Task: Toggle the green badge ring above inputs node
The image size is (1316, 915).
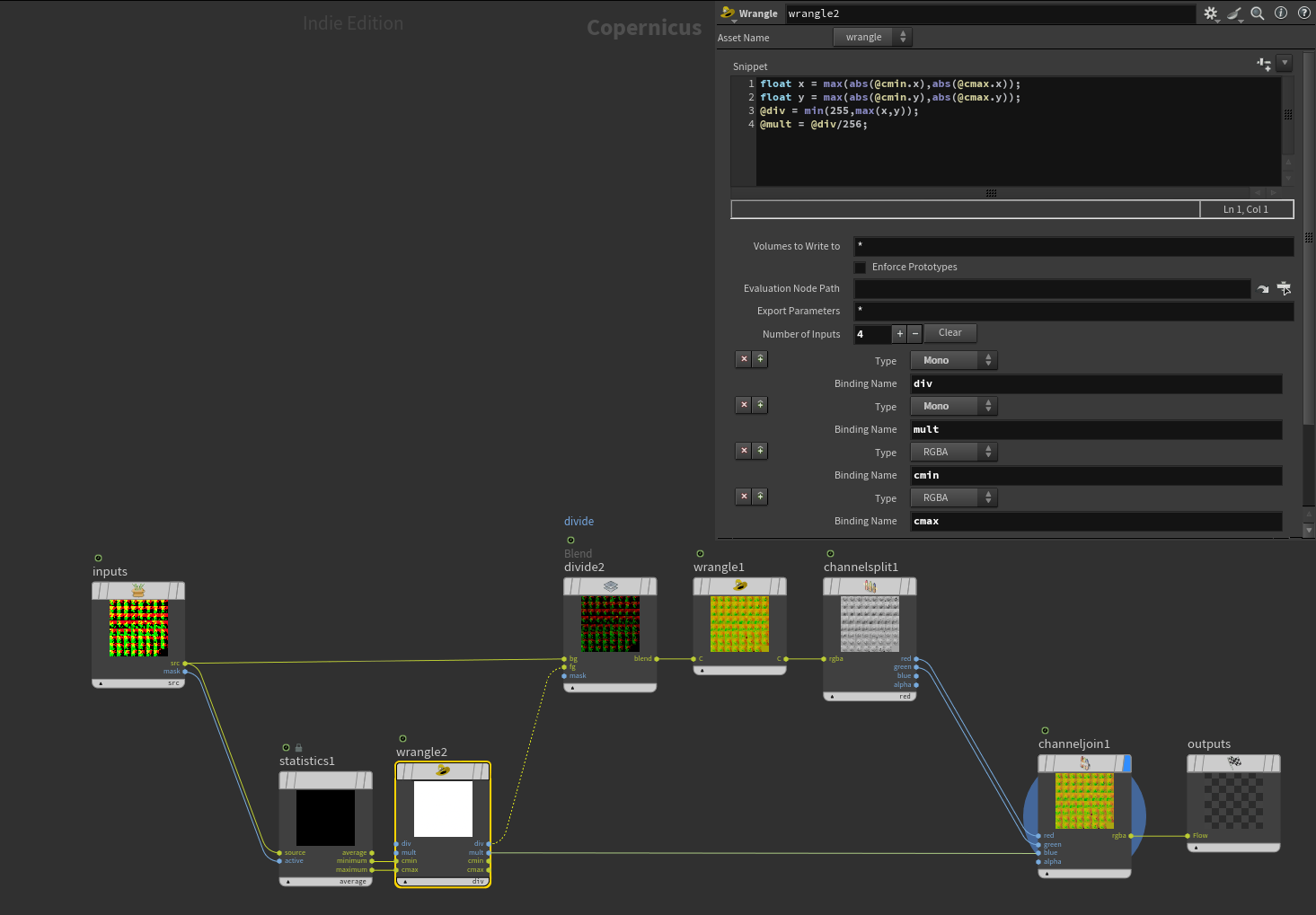Action: point(98,558)
